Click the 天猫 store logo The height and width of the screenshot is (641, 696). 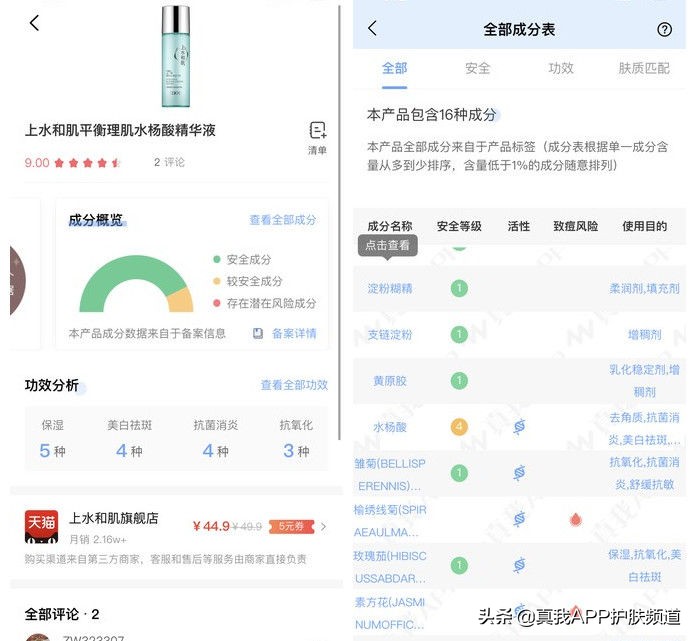41,527
